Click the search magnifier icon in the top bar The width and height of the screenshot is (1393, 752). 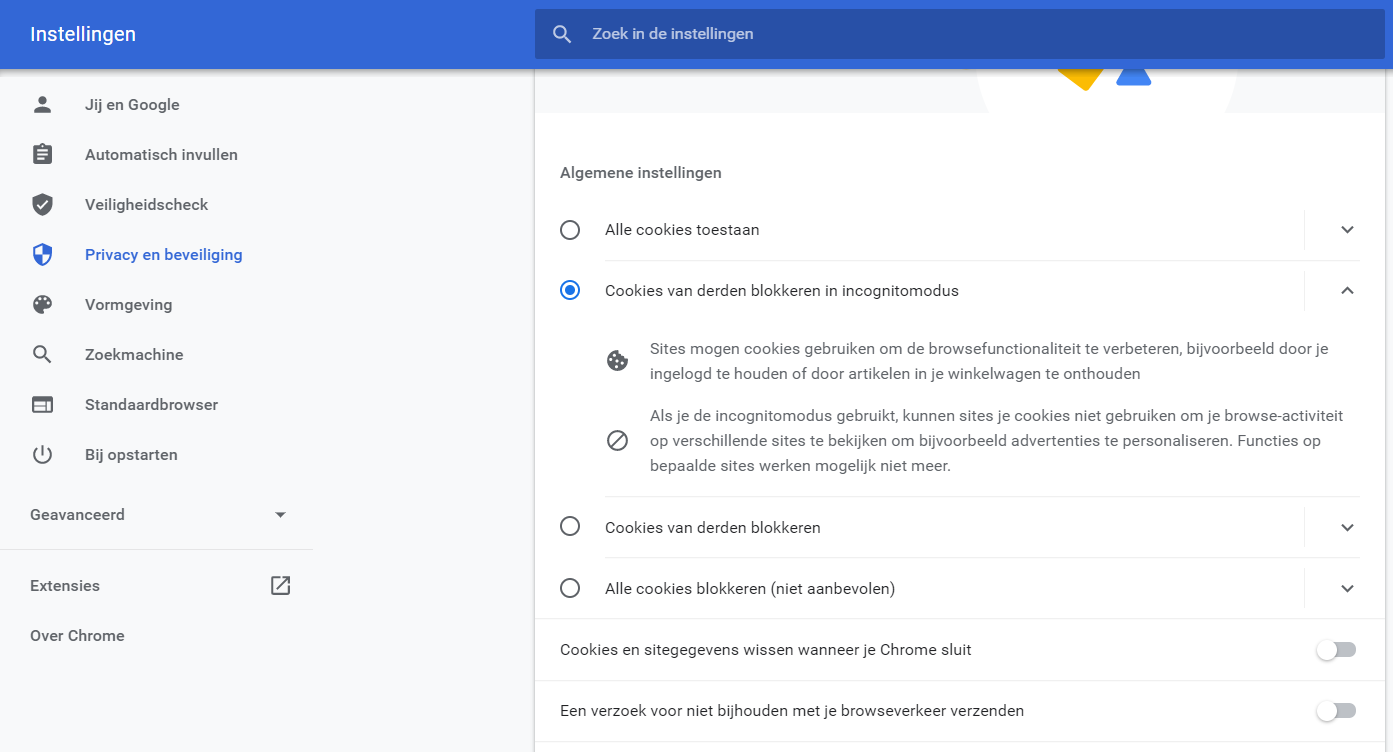[x=562, y=34]
